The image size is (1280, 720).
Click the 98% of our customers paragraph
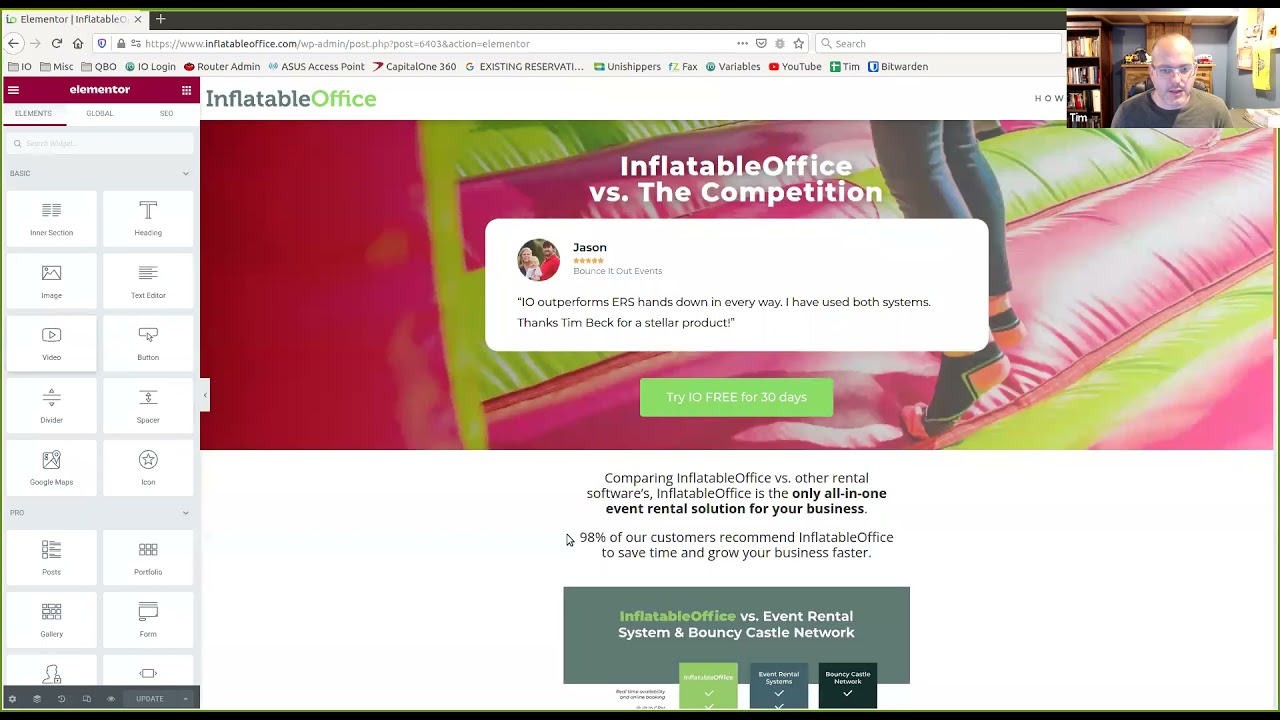click(736, 545)
